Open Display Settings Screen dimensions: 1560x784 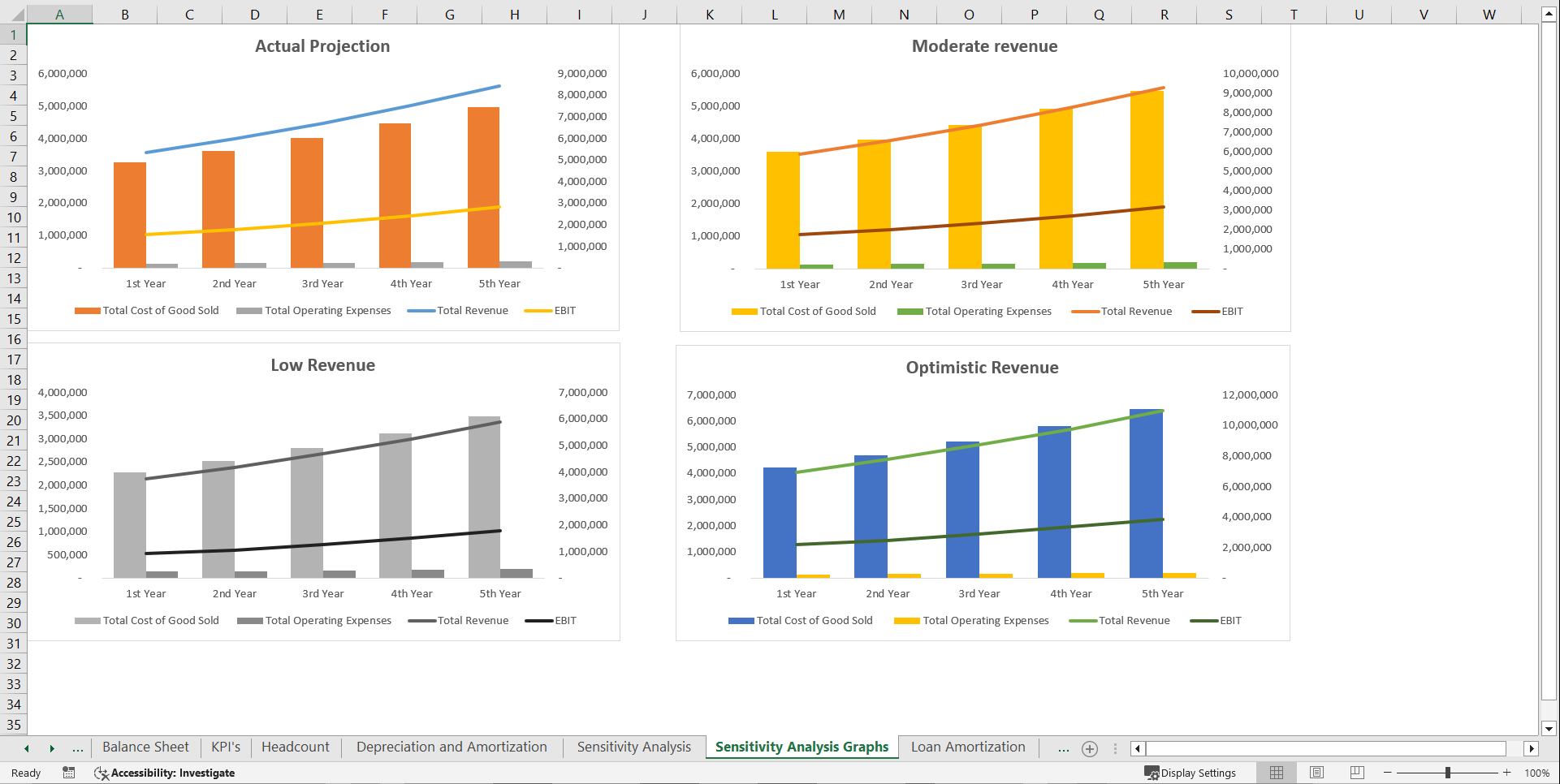1192,773
